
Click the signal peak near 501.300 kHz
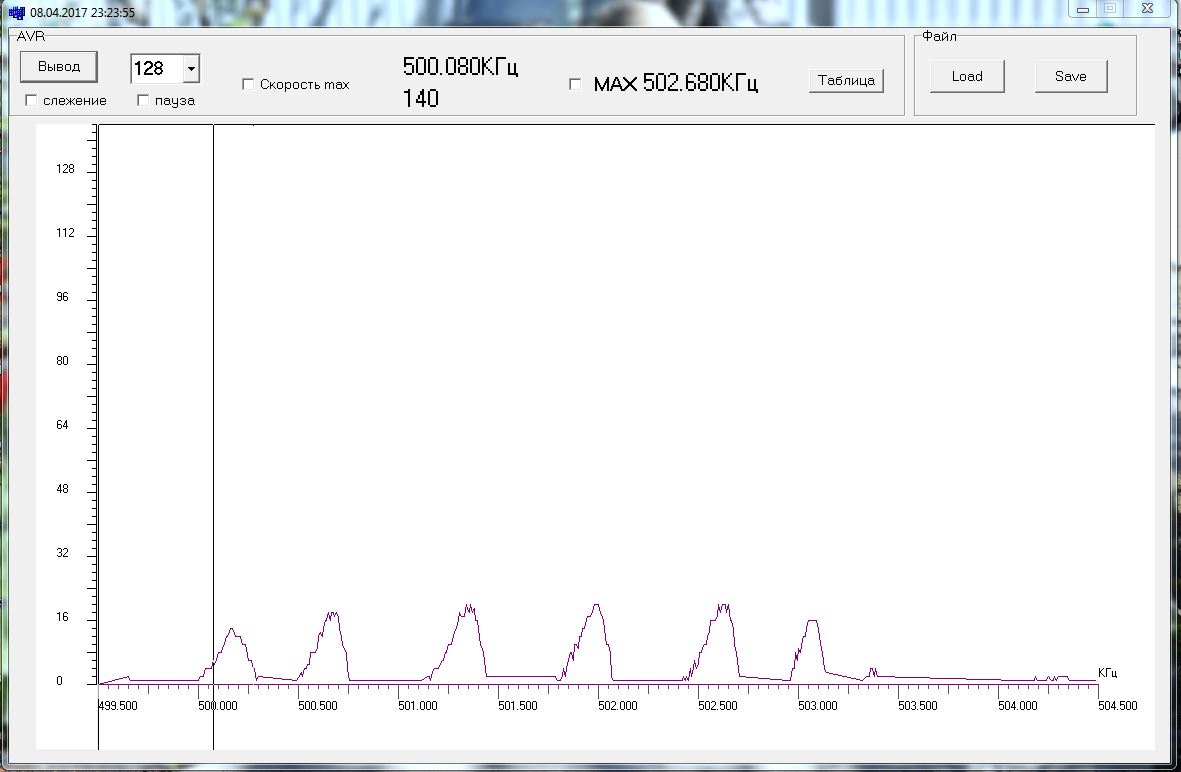point(467,608)
